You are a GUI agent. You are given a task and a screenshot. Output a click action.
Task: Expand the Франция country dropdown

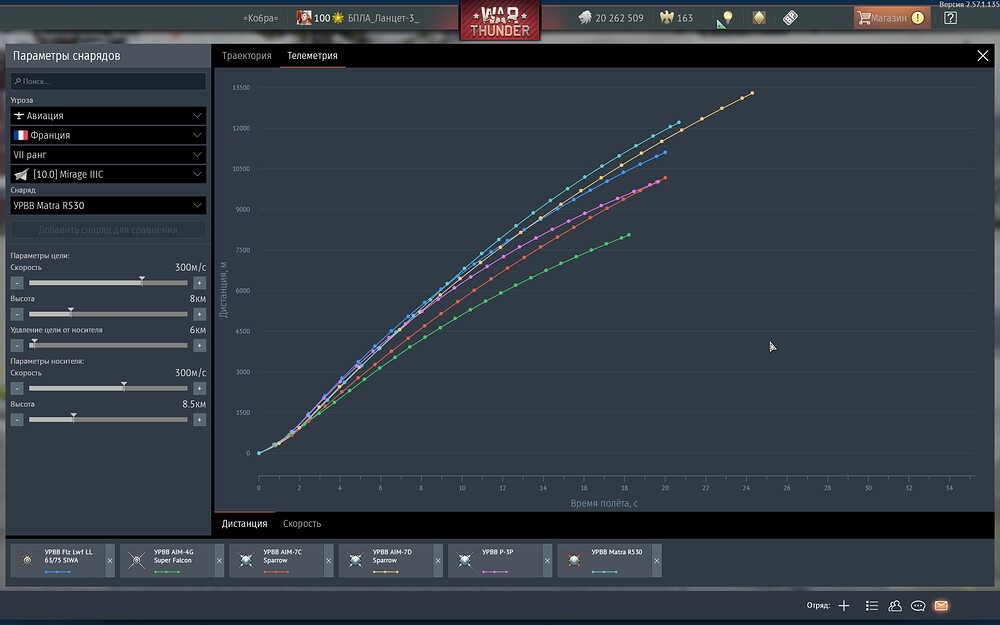click(108, 135)
